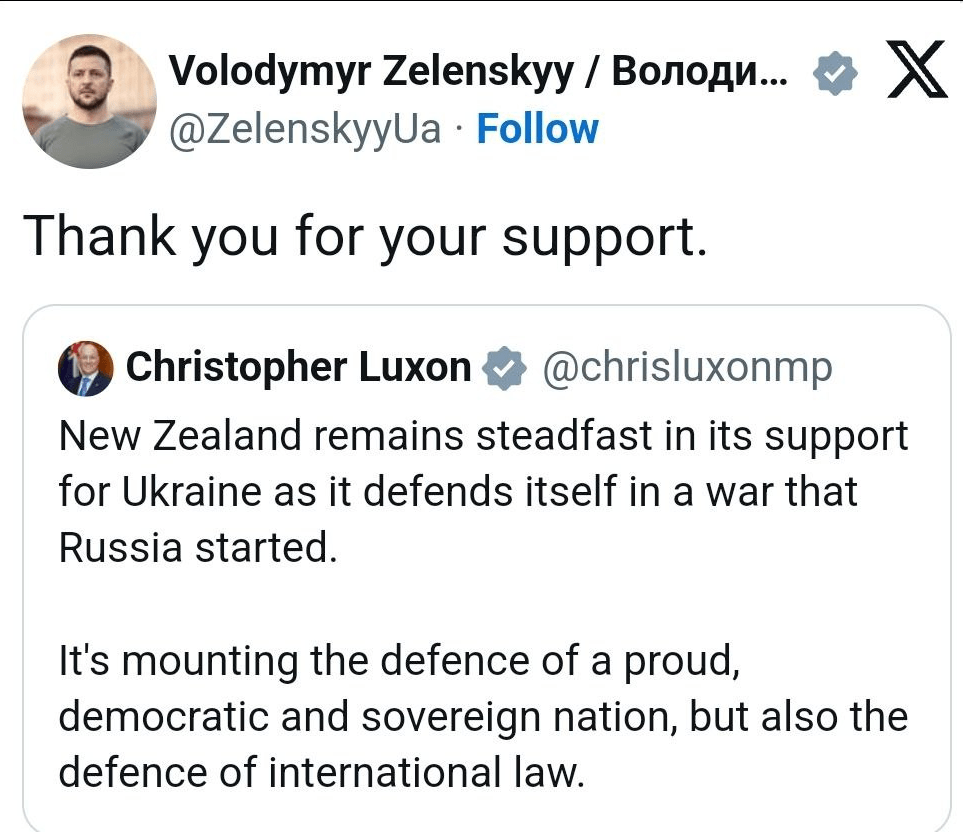This screenshot has width=963, height=832.
Task: Click the "Russia started." line in quote
Action: coord(194,549)
